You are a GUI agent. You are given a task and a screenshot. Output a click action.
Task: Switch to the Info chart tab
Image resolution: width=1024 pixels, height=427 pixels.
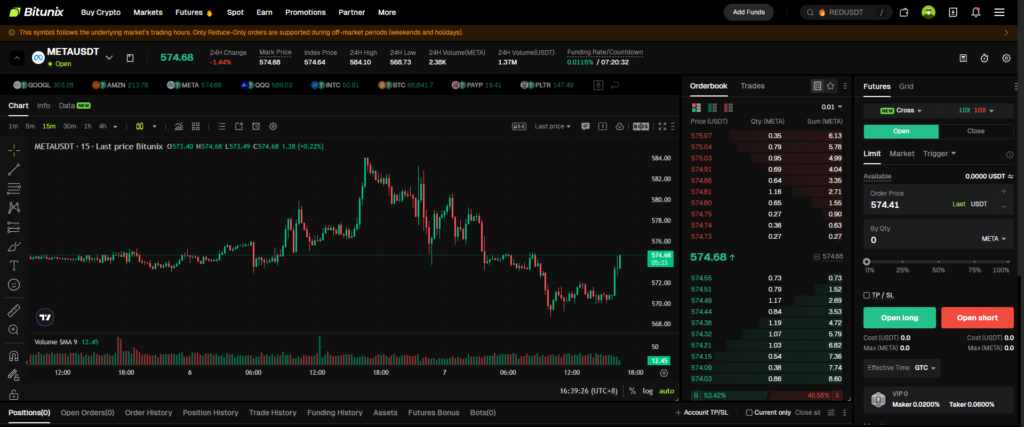(x=43, y=105)
